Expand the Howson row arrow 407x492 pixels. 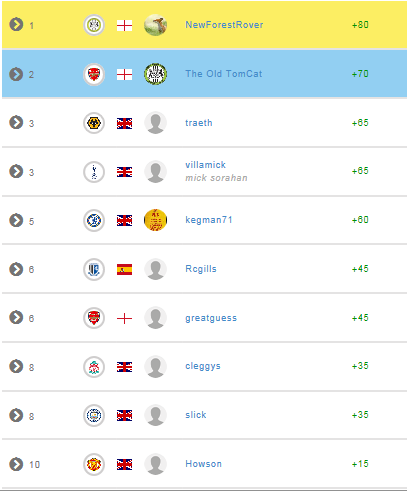click(16, 464)
